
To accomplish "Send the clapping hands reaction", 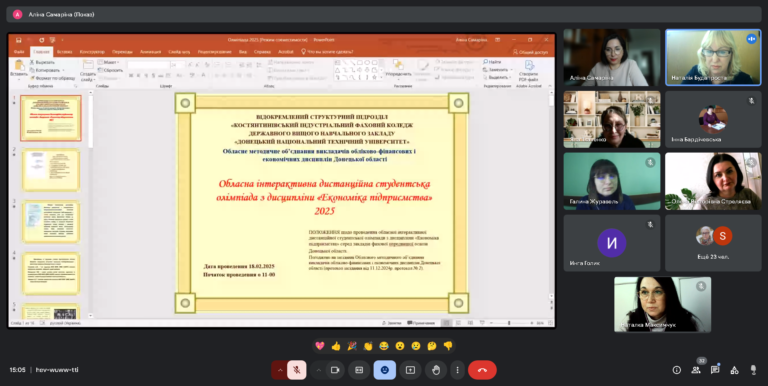I will (x=368, y=346).
